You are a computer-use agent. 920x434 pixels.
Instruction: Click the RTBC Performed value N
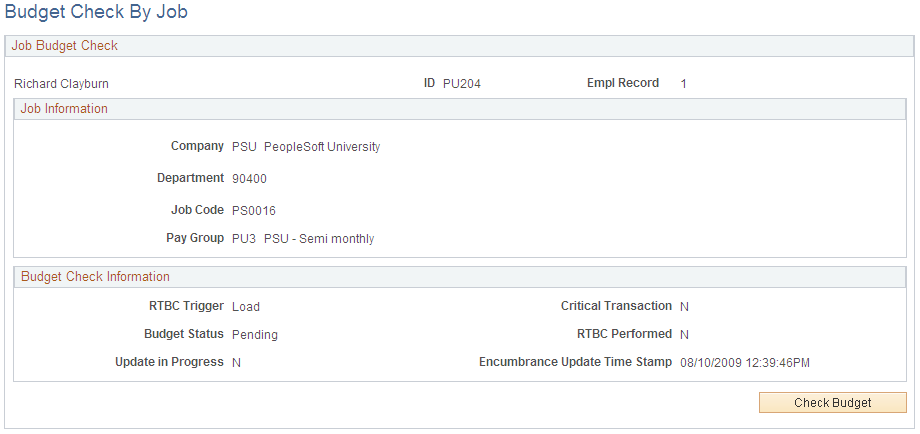pos(684,334)
